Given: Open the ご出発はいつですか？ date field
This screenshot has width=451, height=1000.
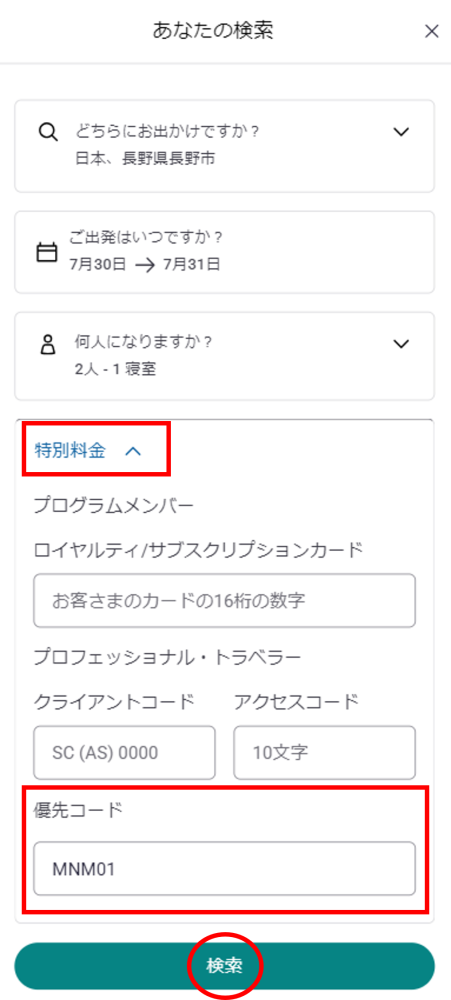Looking at the screenshot, I should (x=225, y=252).
